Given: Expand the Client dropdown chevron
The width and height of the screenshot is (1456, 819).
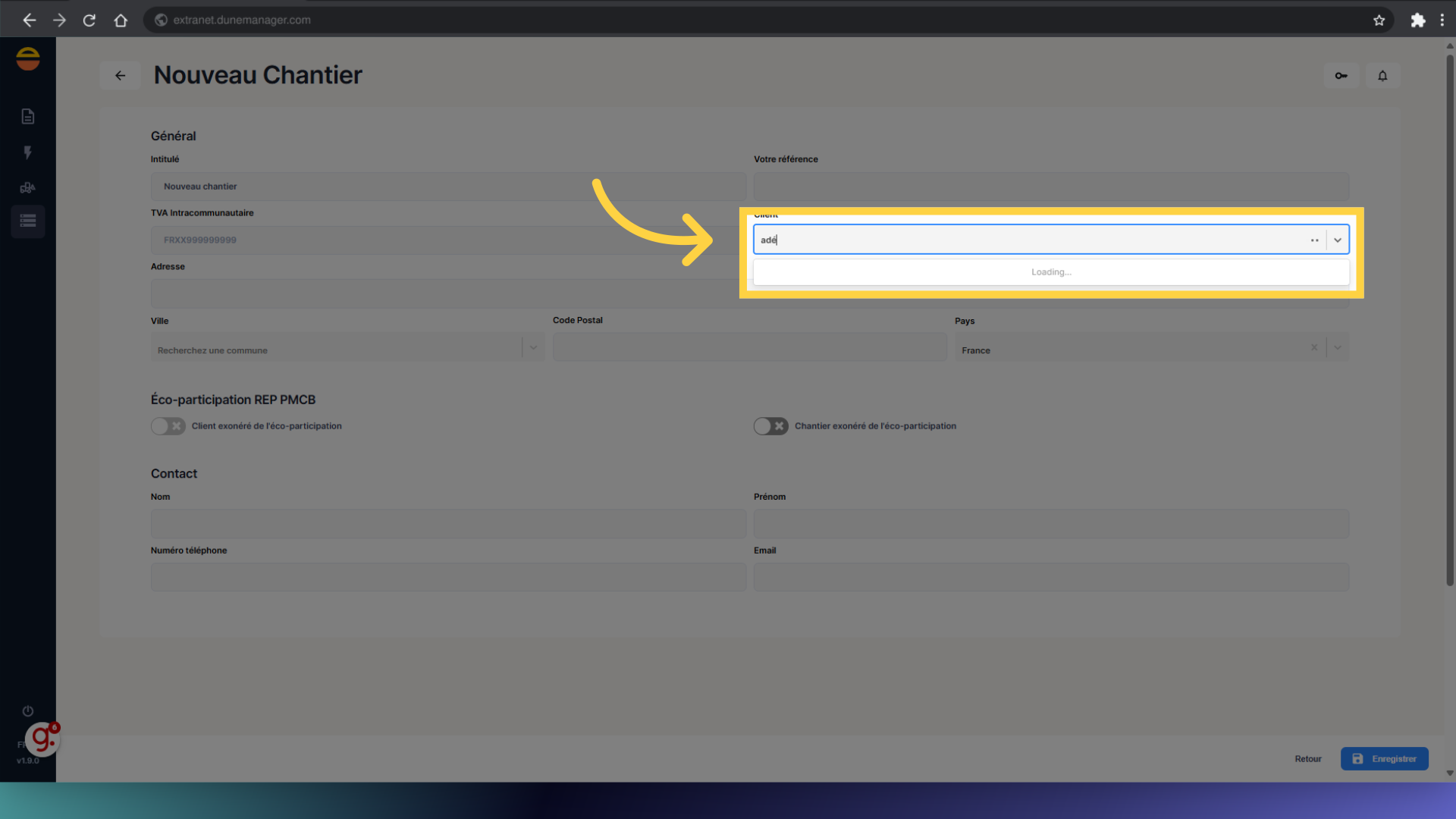Looking at the screenshot, I should (1338, 240).
